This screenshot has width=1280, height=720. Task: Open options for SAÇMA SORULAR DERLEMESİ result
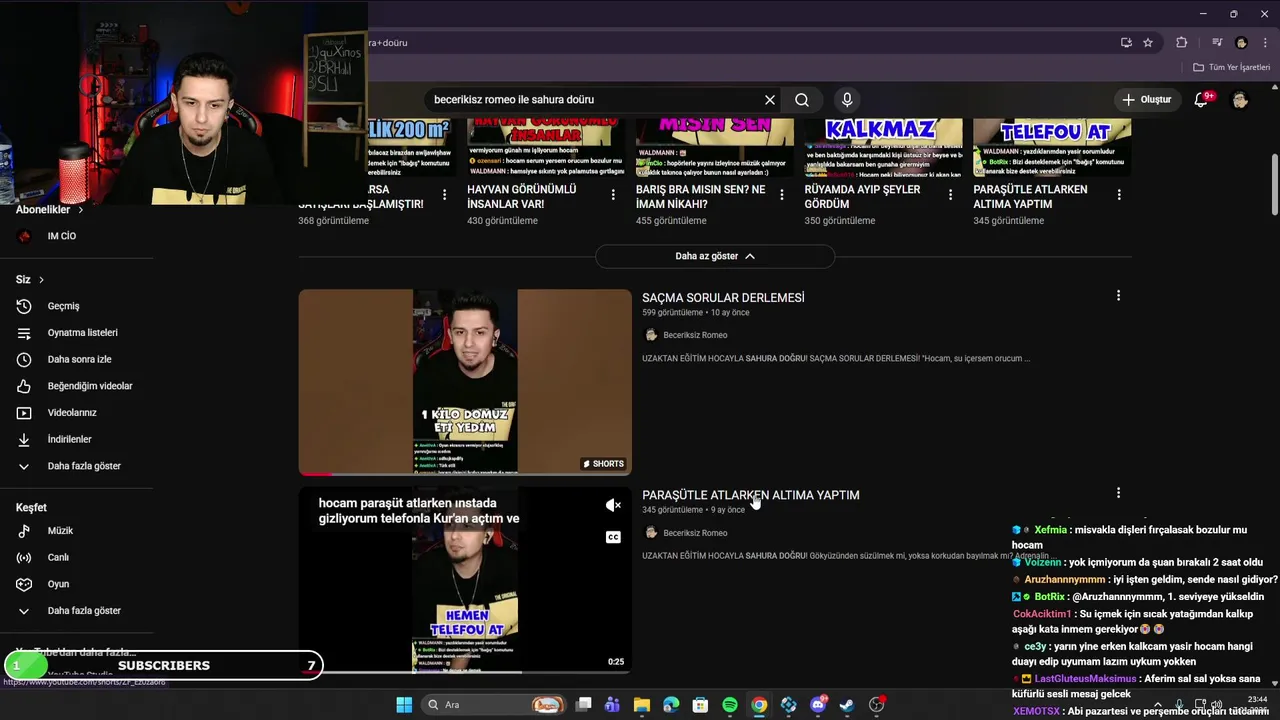click(x=1118, y=295)
